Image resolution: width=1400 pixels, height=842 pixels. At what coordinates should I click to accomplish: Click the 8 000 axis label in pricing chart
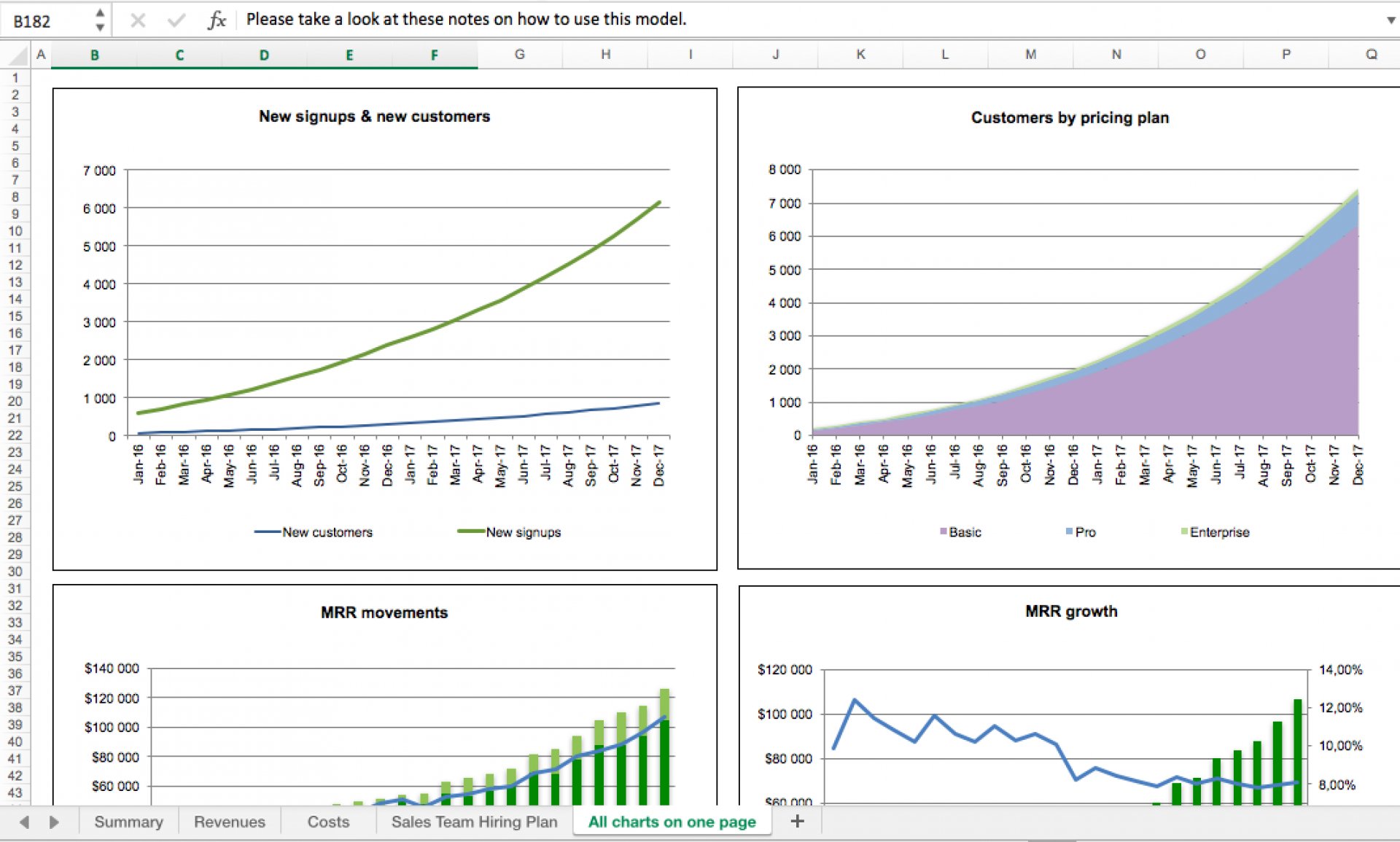[785, 170]
